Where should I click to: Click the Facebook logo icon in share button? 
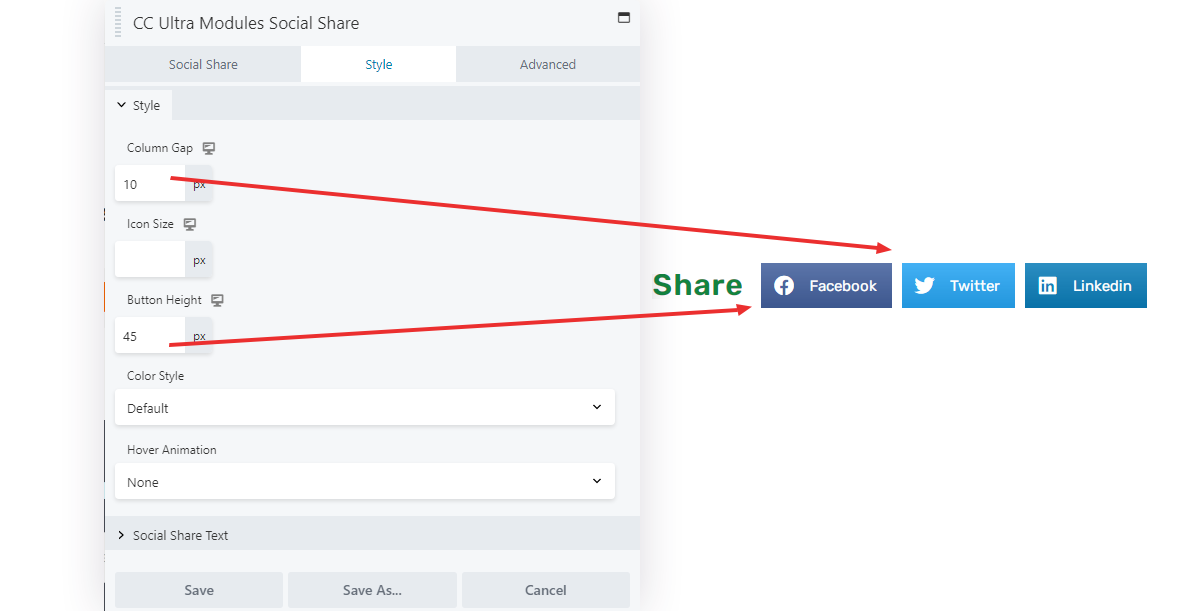[x=784, y=285]
